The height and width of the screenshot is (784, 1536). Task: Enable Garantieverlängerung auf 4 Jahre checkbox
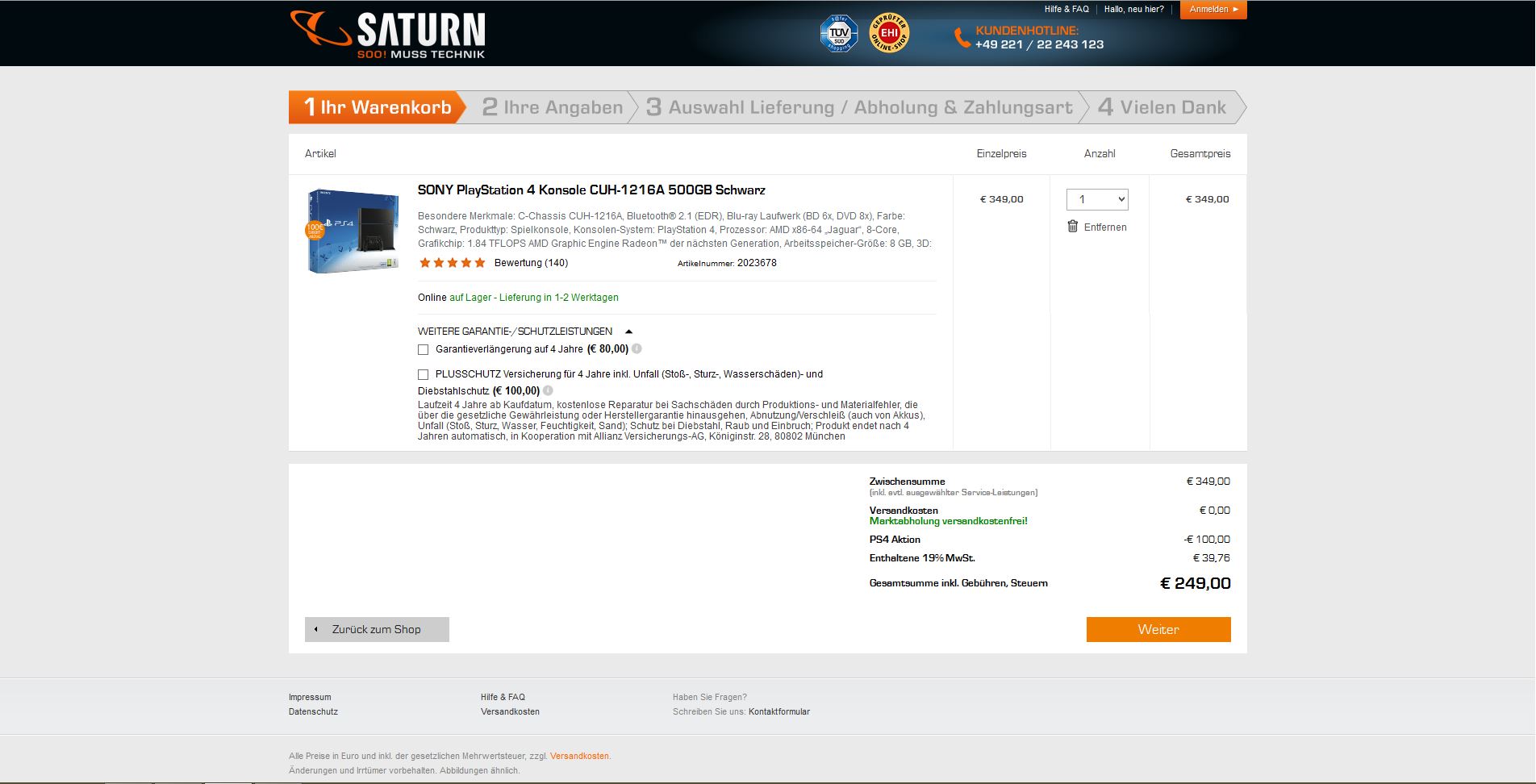point(423,349)
